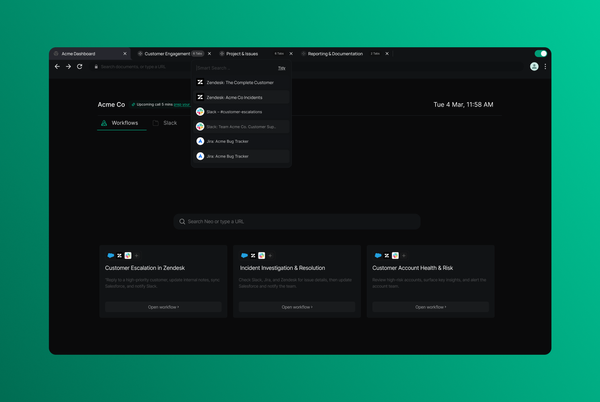Expand the Customer Engagement tab count badge

click(197, 54)
